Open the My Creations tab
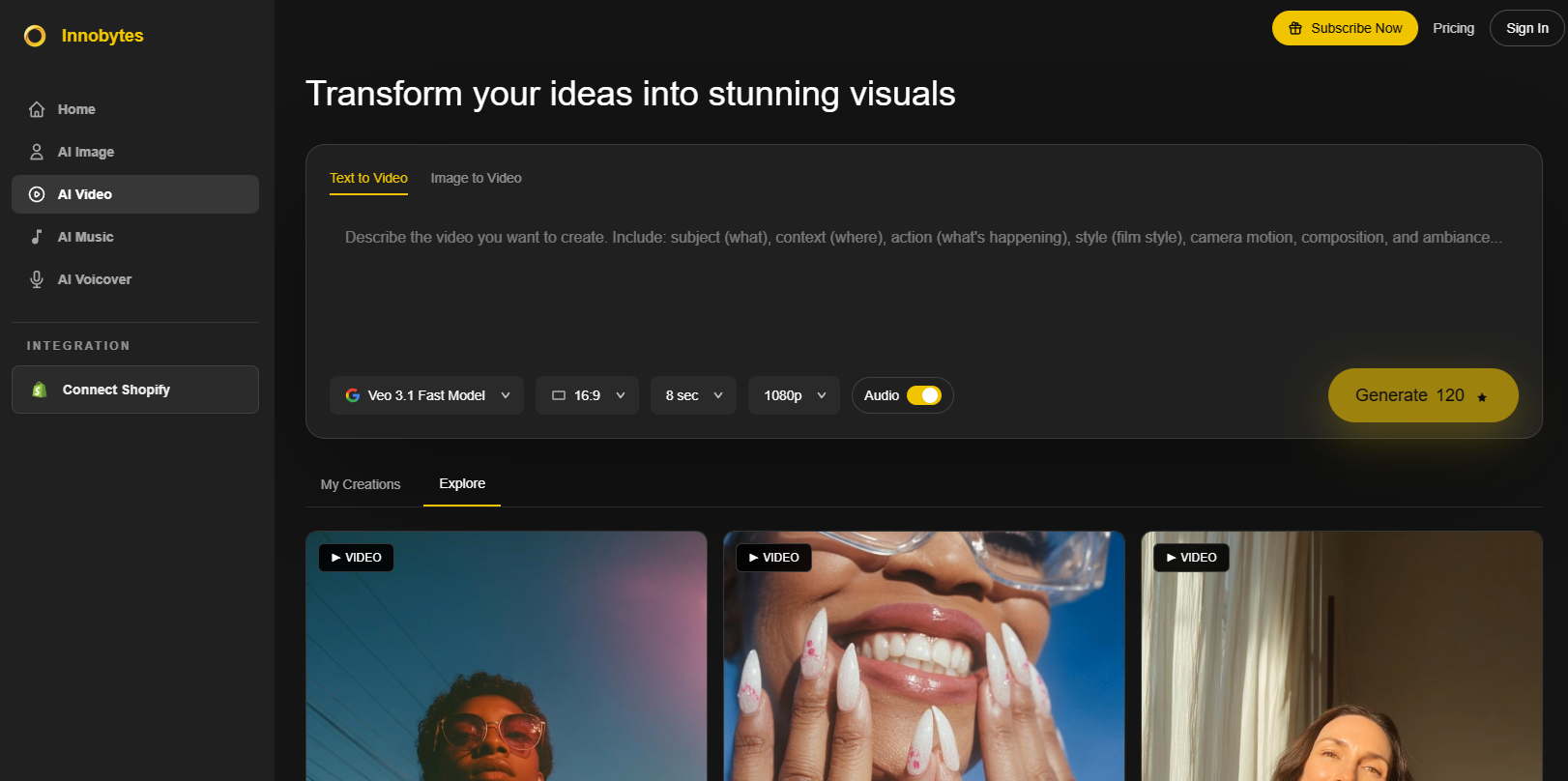Screen dimensions: 1568x781 [361, 484]
